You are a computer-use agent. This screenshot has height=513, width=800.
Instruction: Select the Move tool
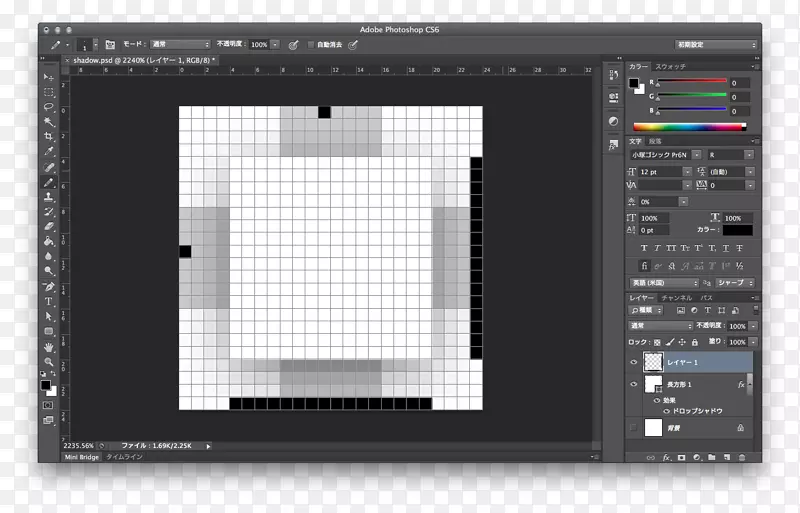(48, 77)
